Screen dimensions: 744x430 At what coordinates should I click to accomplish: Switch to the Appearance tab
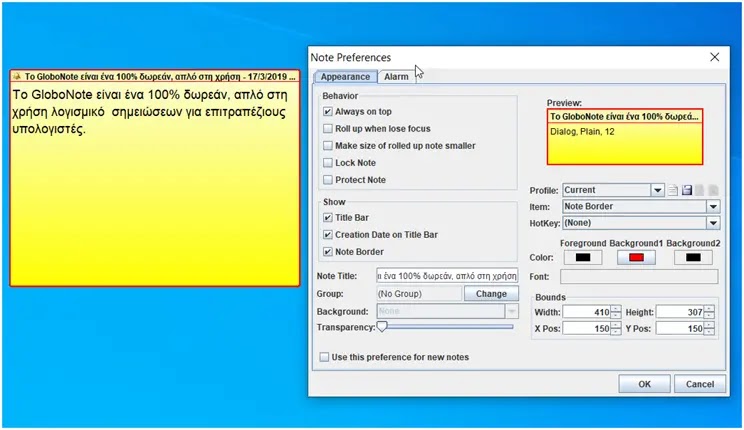click(345, 77)
